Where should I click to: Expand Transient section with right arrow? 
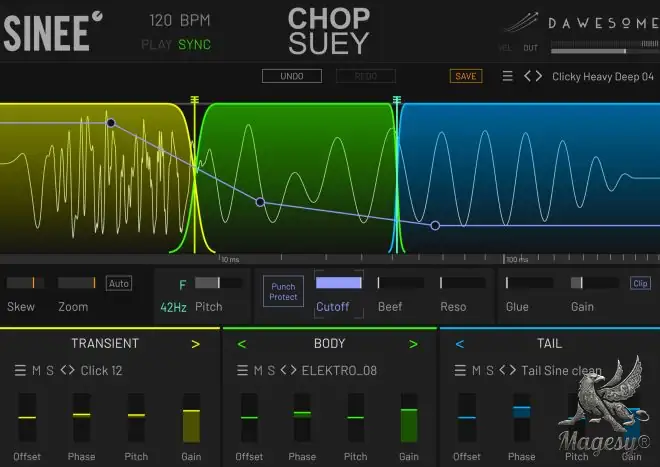[196, 344]
